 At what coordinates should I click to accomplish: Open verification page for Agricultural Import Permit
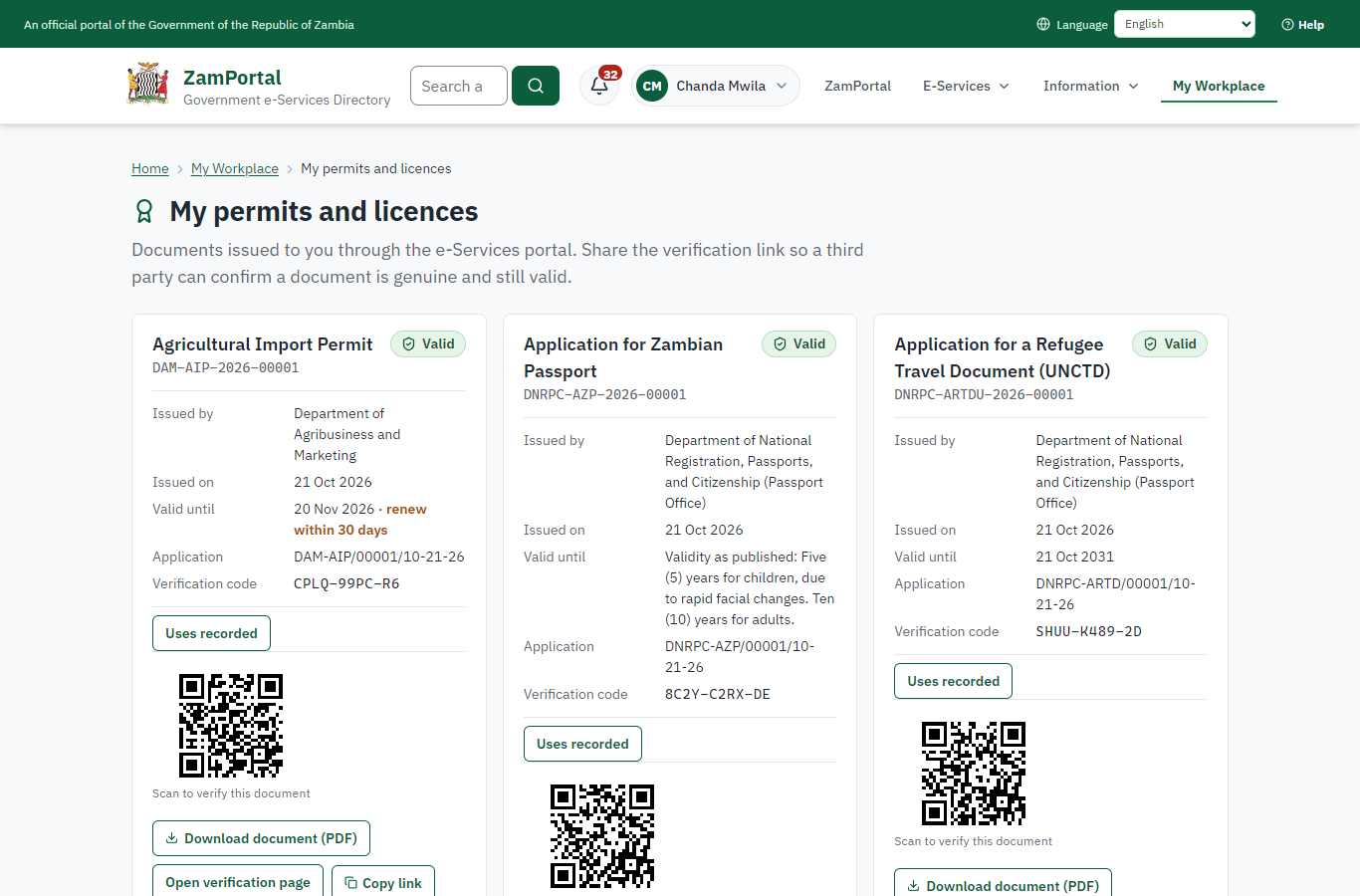pos(238,881)
